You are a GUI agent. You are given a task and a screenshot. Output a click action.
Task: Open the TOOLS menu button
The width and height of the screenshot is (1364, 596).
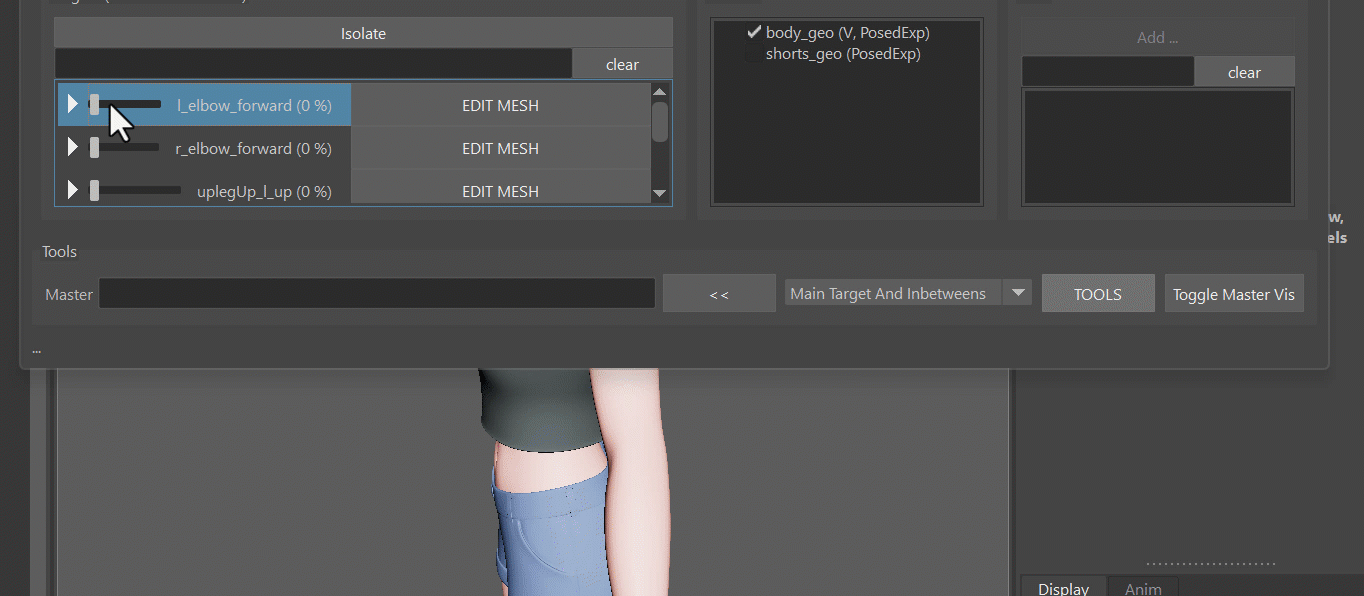pyautogui.click(x=1098, y=294)
